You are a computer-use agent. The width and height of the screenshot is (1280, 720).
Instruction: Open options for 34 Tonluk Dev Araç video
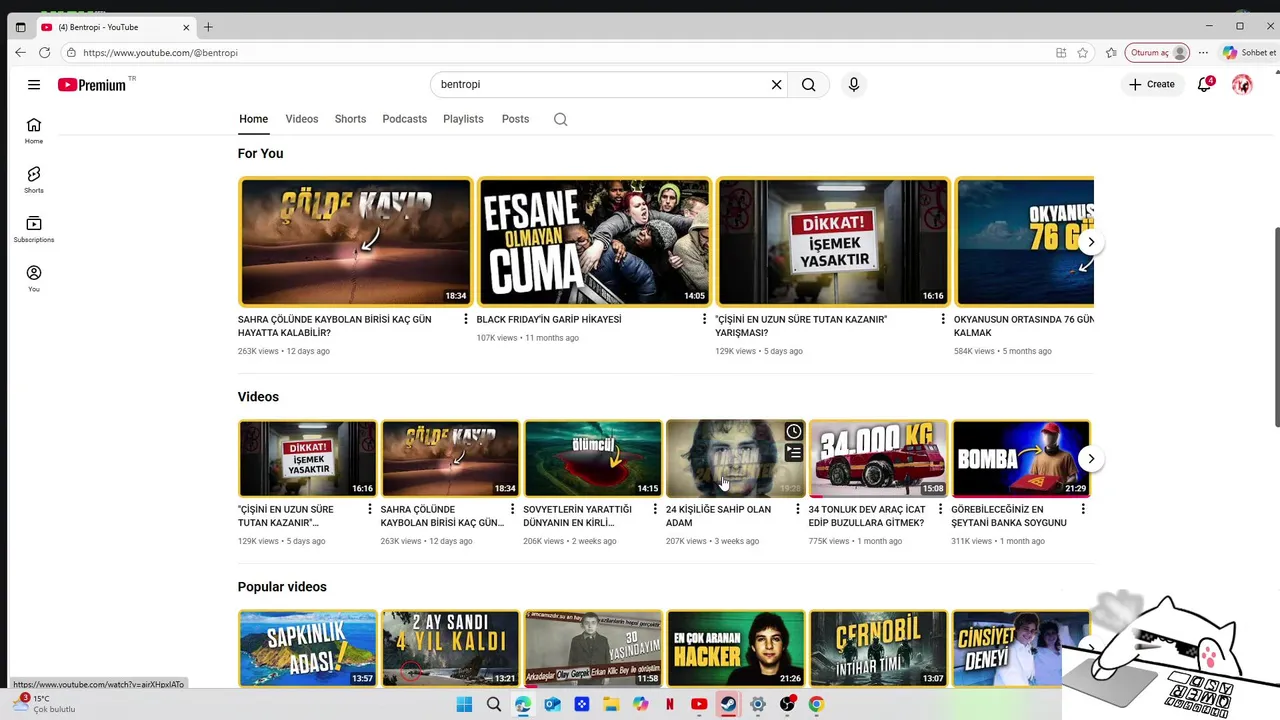pyautogui.click(x=940, y=509)
